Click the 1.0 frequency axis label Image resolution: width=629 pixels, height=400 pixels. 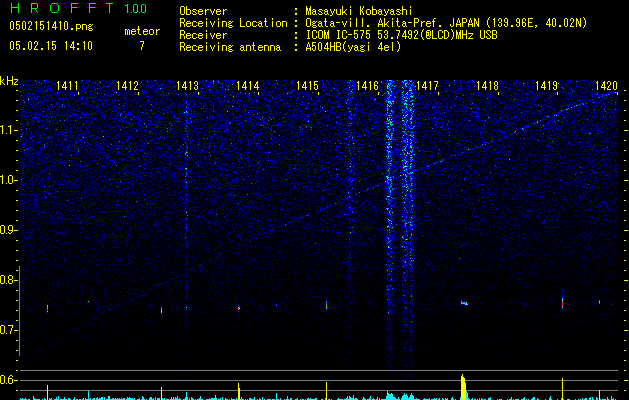[8, 180]
